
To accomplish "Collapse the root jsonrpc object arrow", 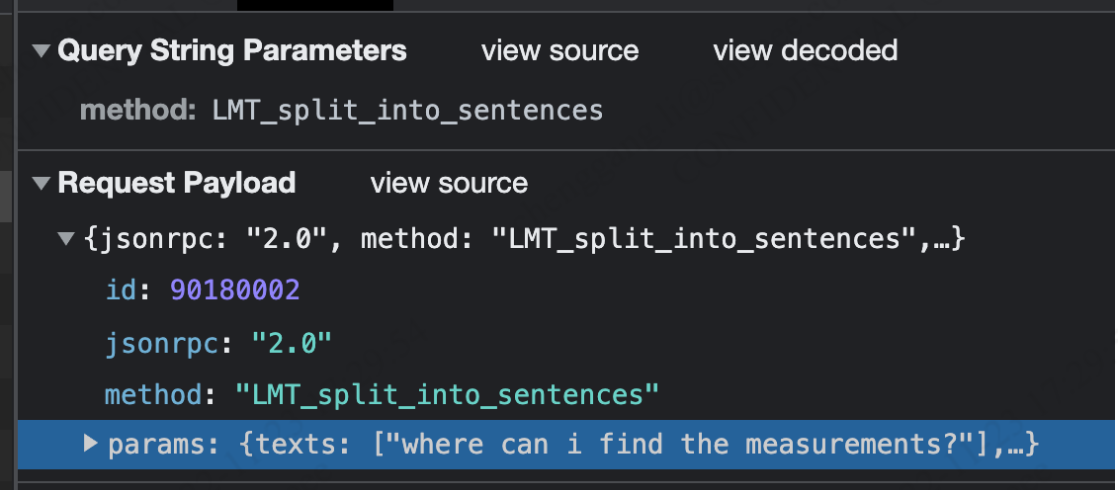I will coord(66,240).
